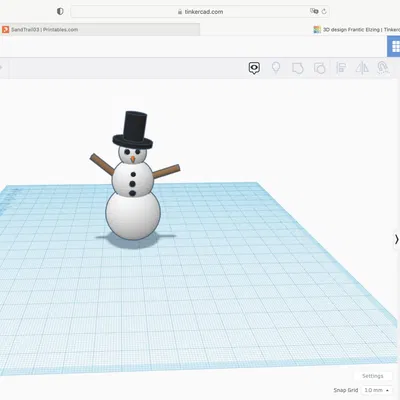The height and width of the screenshot is (400, 400).
Task: Click the Show All lightbulb icon
Action: [276, 68]
